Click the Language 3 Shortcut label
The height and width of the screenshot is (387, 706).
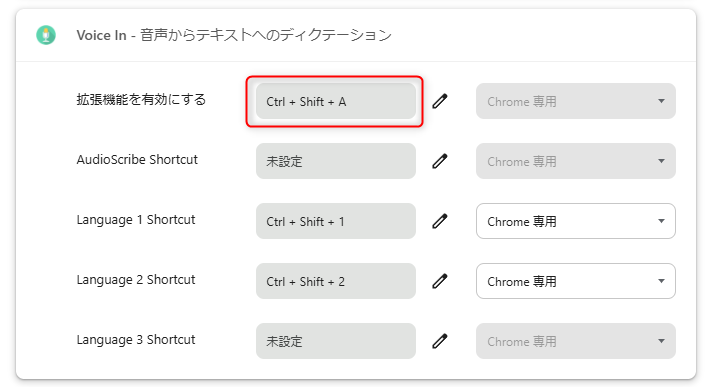(136, 340)
